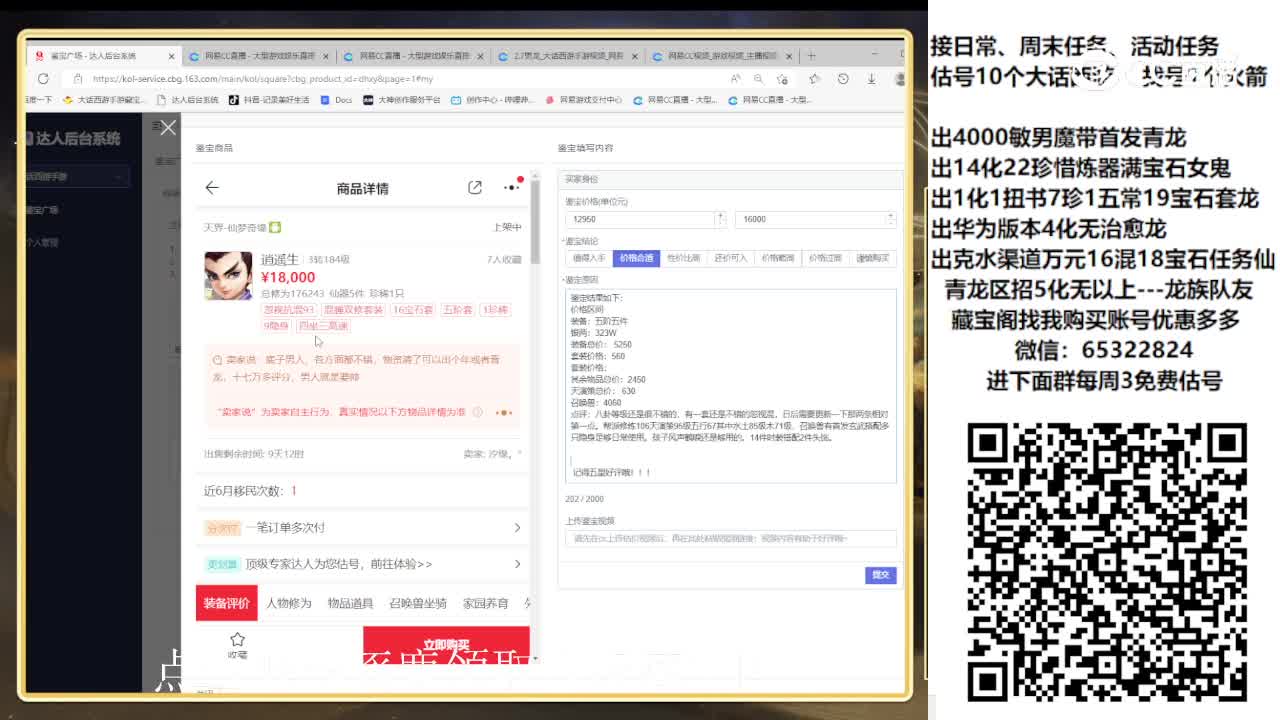Viewport: 1280px width, 720px height.
Task: Select the 价格略高 conclusion option
Action: pyautogui.click(x=777, y=258)
